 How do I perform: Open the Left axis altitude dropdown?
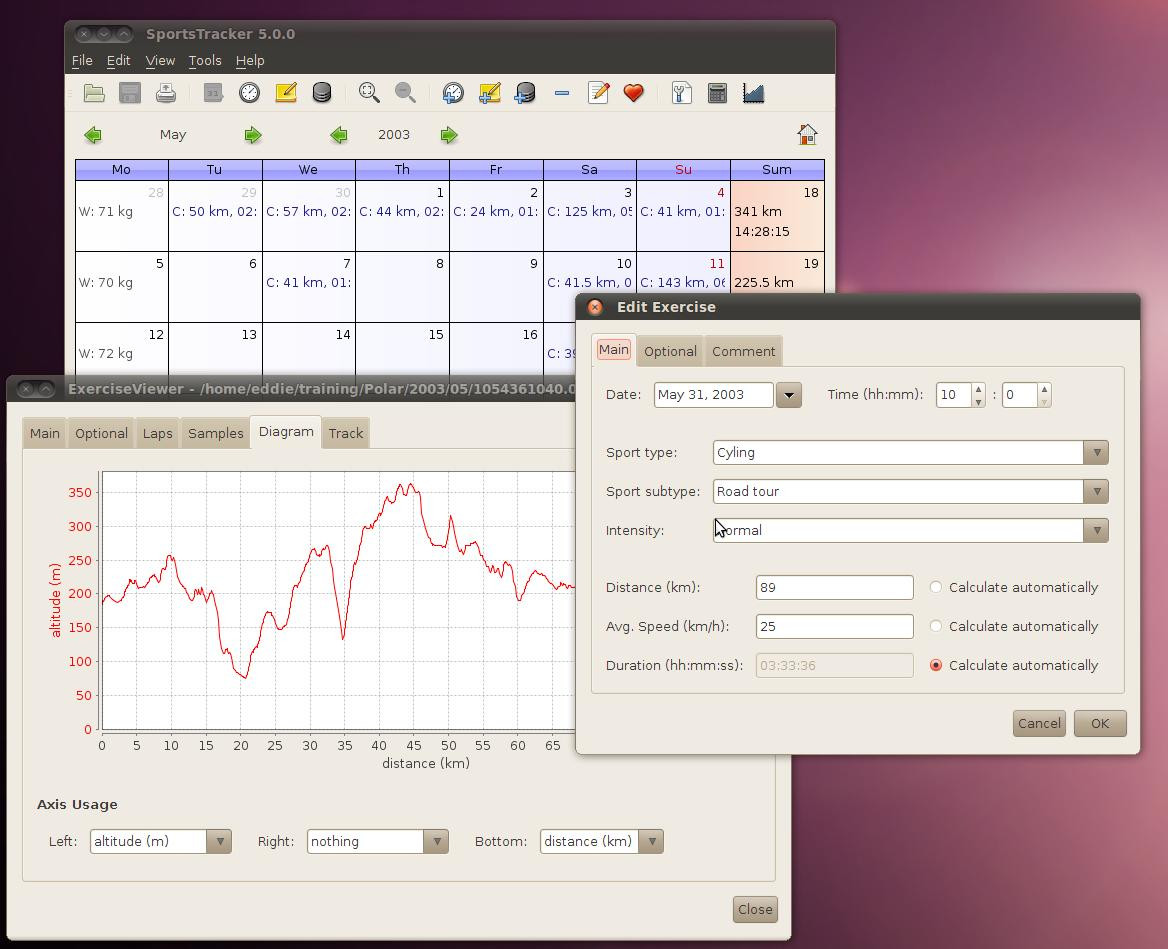219,841
